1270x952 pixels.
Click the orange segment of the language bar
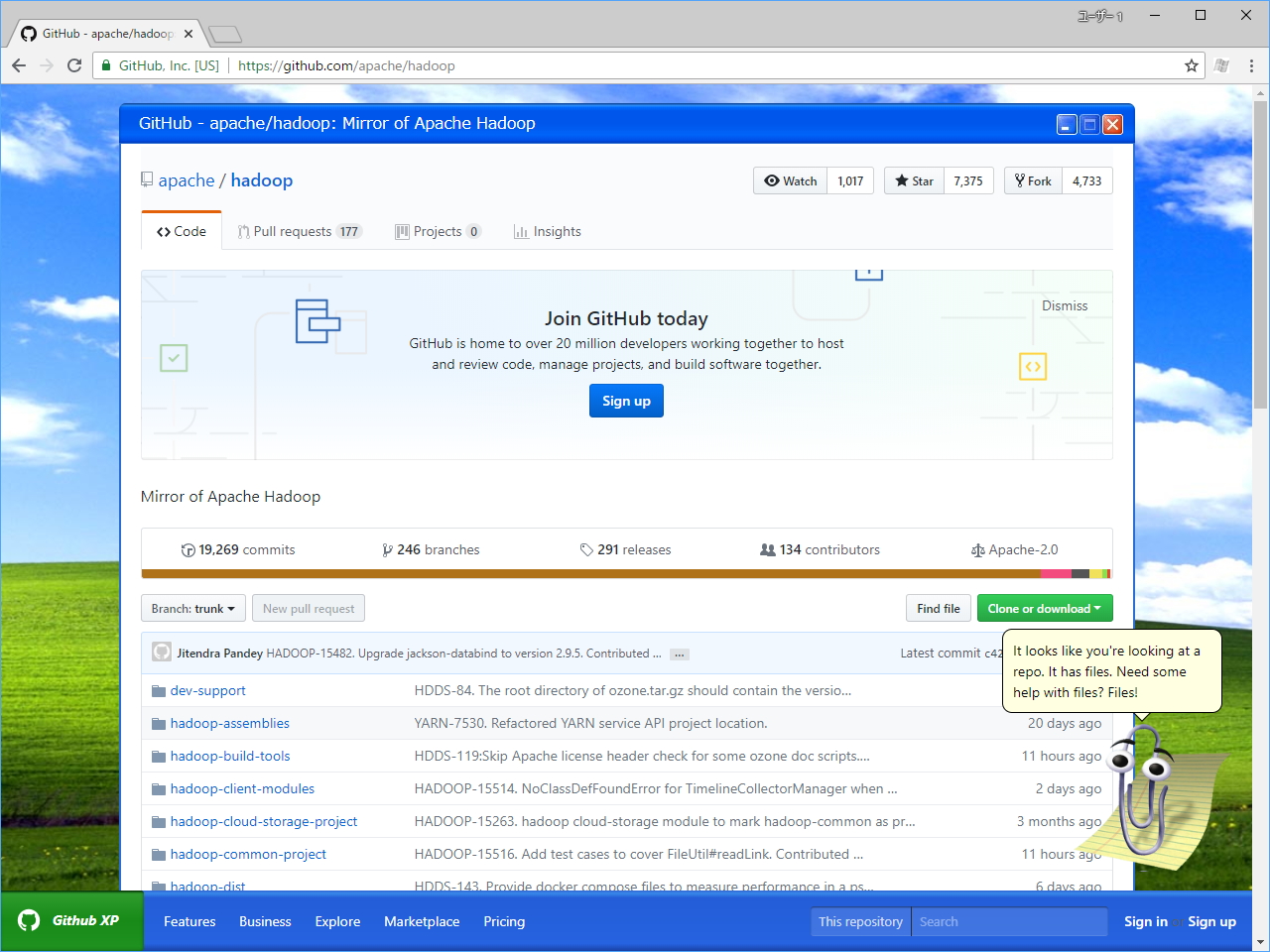[591, 574]
